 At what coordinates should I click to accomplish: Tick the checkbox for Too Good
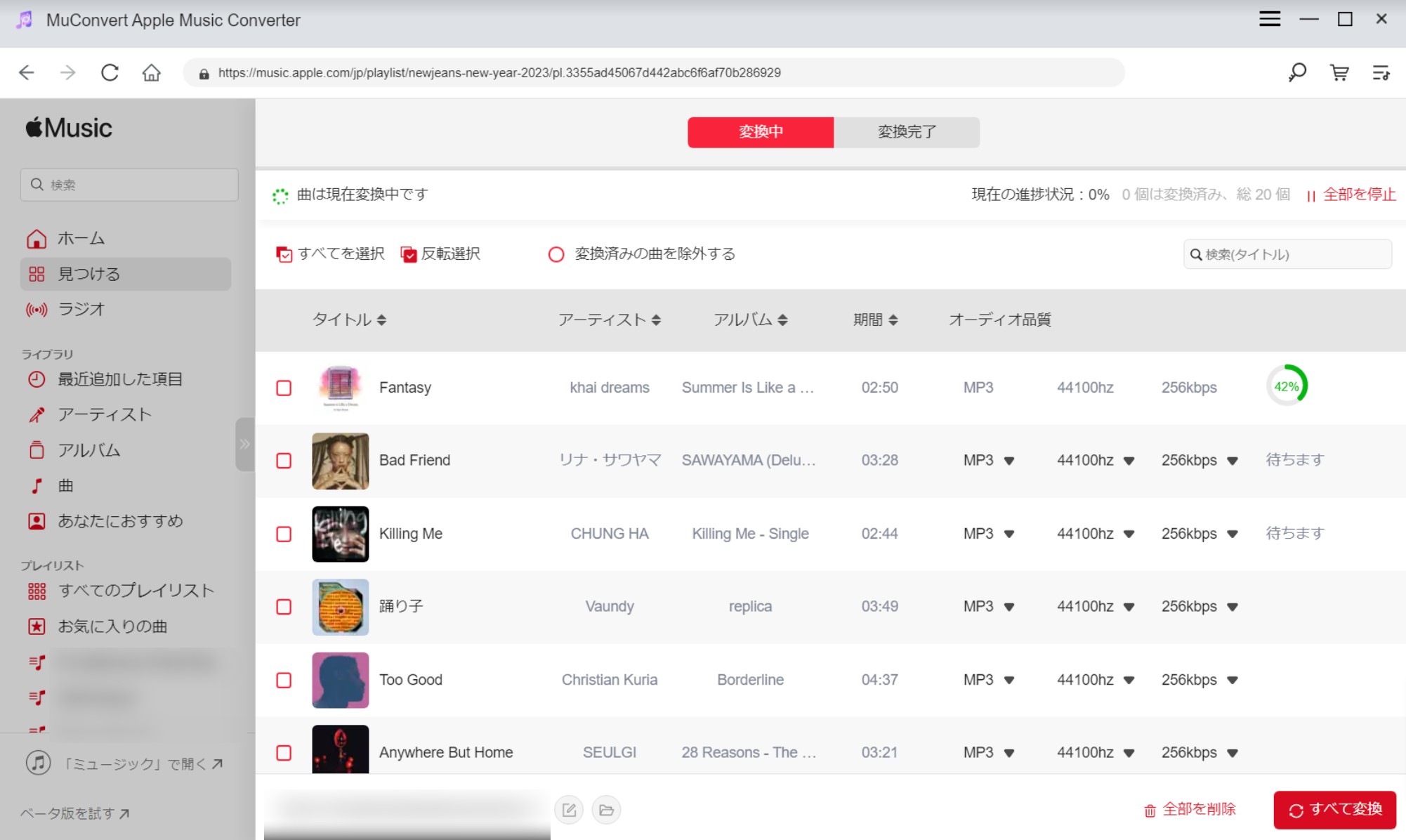[284, 680]
